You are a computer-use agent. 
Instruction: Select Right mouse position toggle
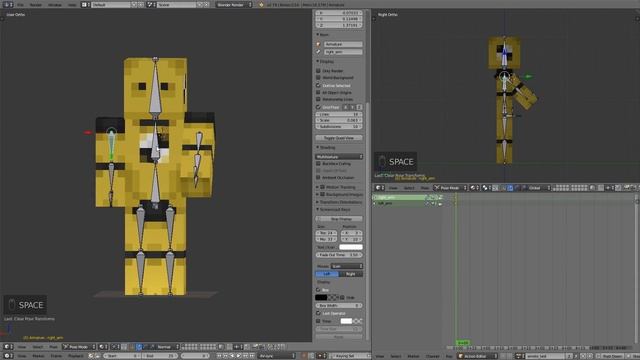tap(351, 274)
